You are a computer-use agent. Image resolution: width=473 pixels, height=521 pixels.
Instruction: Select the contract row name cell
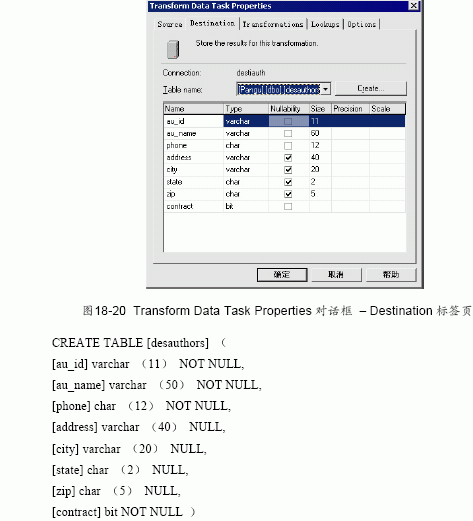[x=193, y=206]
